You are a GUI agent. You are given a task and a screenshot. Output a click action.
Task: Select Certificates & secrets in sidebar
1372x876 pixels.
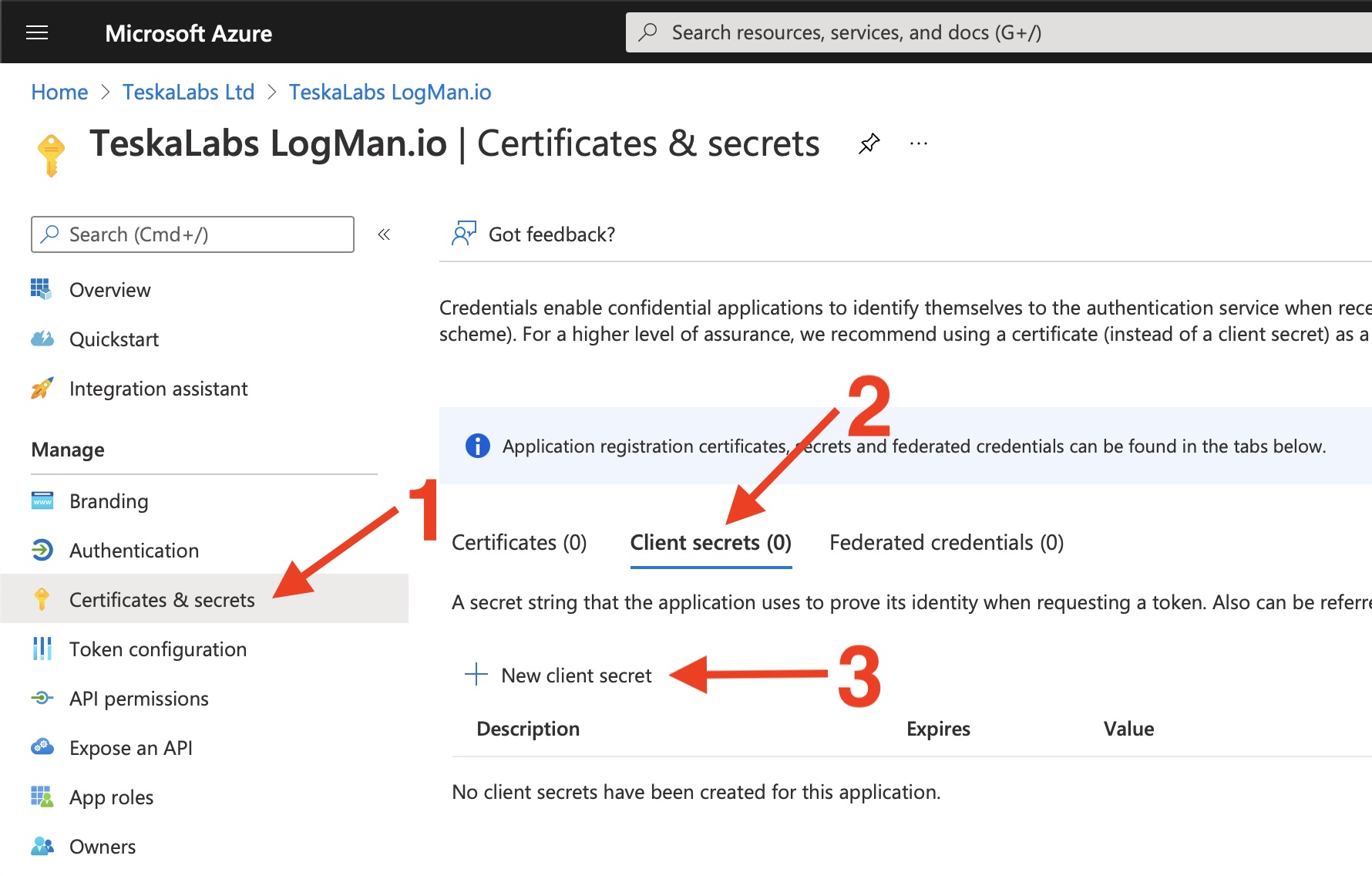204,598
